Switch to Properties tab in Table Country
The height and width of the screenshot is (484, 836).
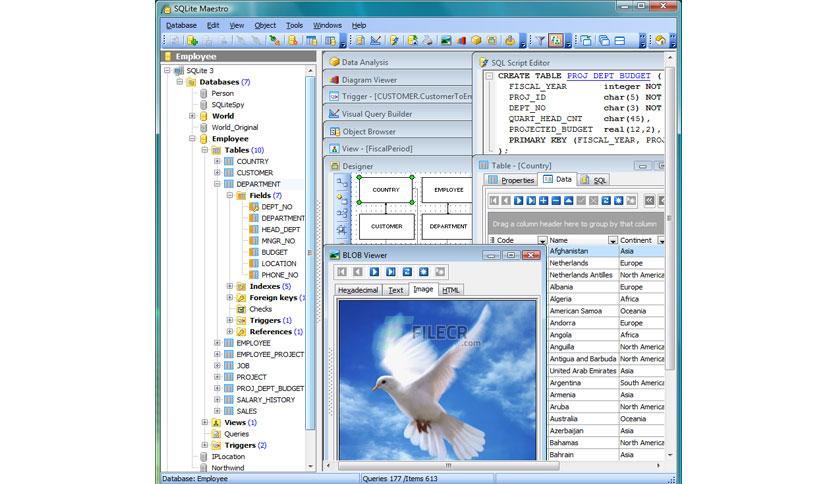coord(511,180)
